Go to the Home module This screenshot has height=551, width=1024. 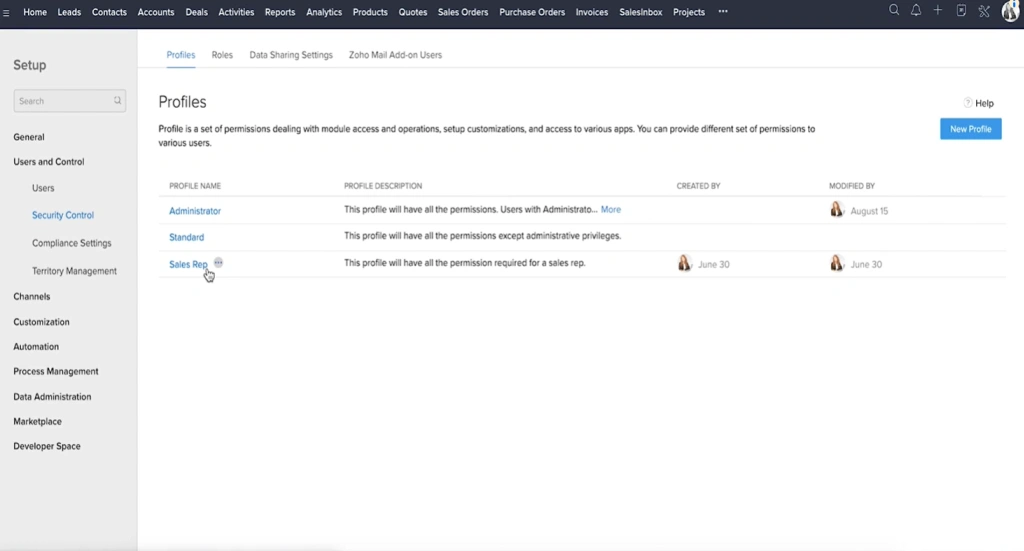coord(35,12)
